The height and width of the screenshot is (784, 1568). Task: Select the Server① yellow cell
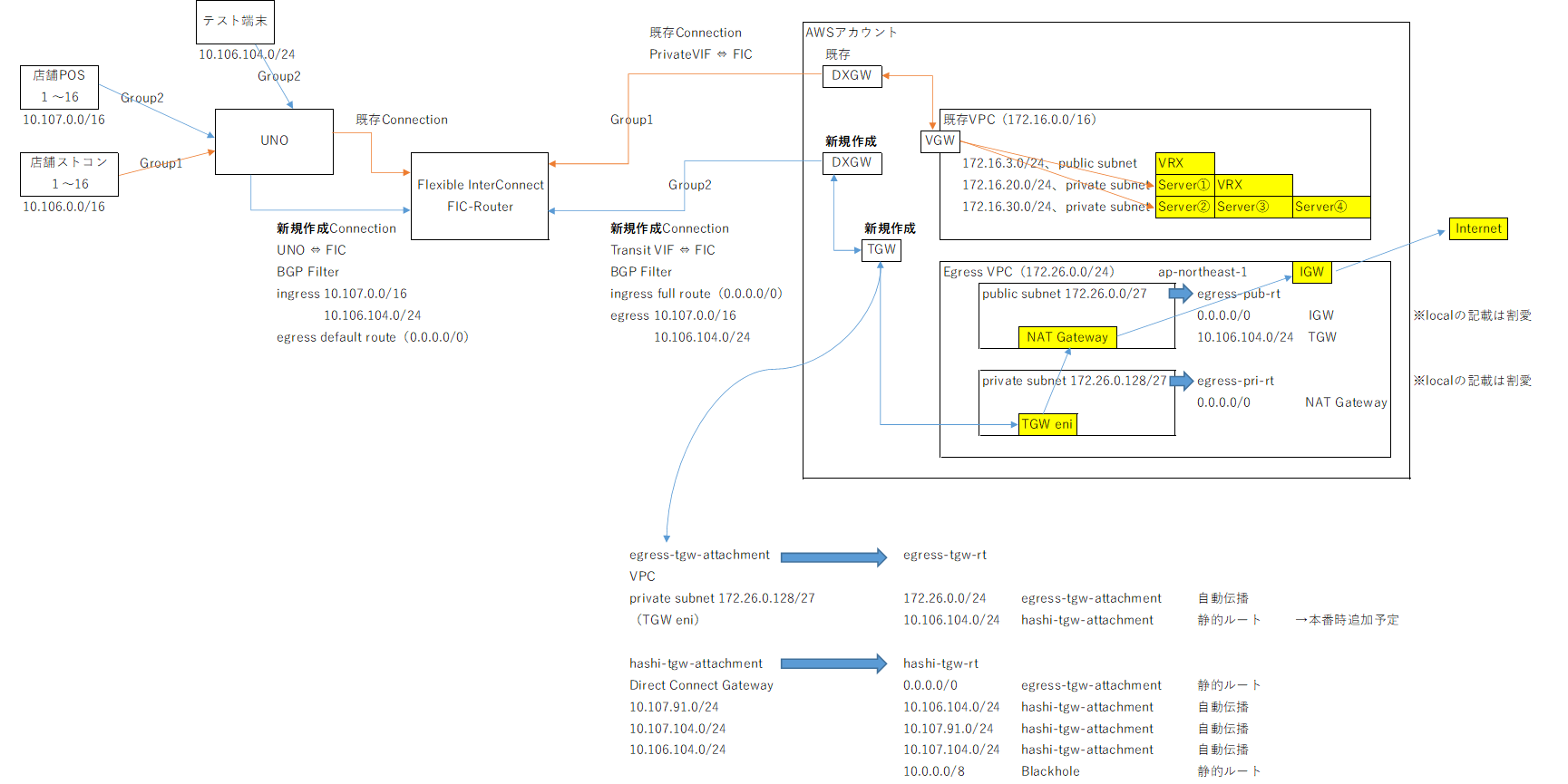click(x=1185, y=185)
